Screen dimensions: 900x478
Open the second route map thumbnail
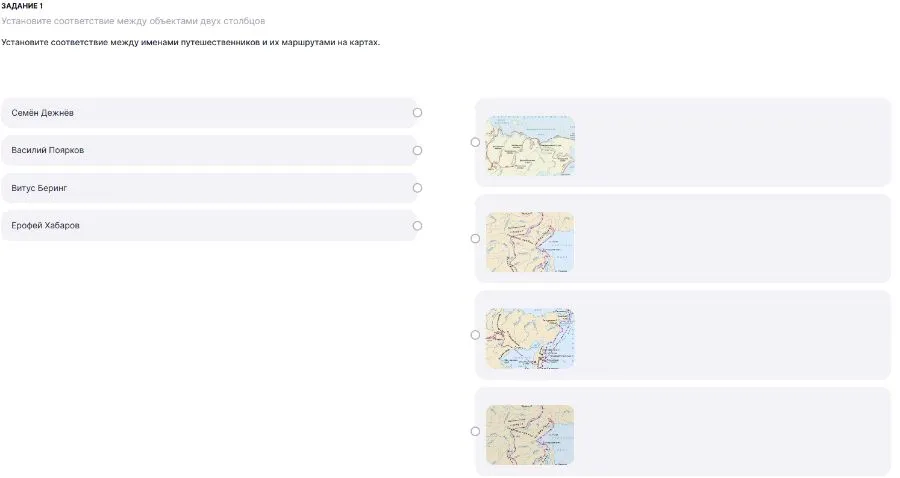click(530, 242)
